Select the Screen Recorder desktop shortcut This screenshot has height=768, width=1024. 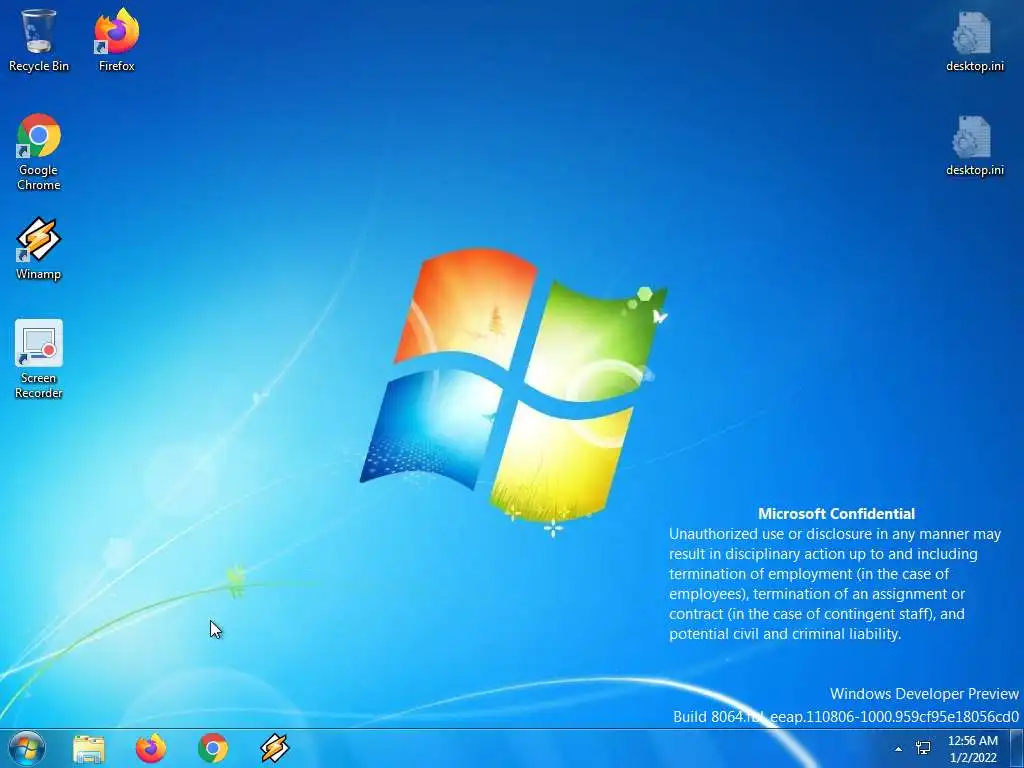tap(39, 359)
